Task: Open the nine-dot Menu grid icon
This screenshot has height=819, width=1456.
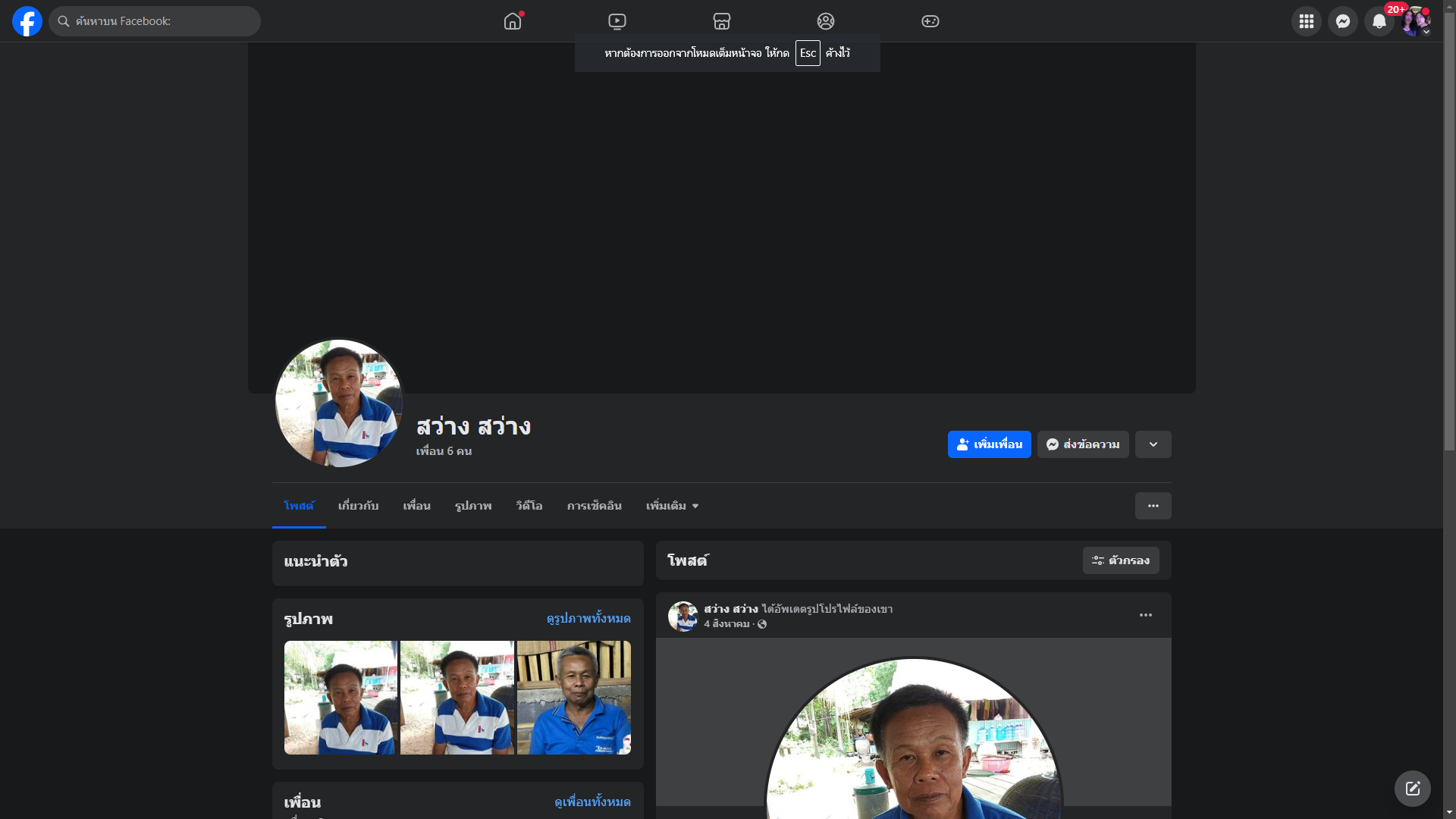Action: (x=1307, y=21)
